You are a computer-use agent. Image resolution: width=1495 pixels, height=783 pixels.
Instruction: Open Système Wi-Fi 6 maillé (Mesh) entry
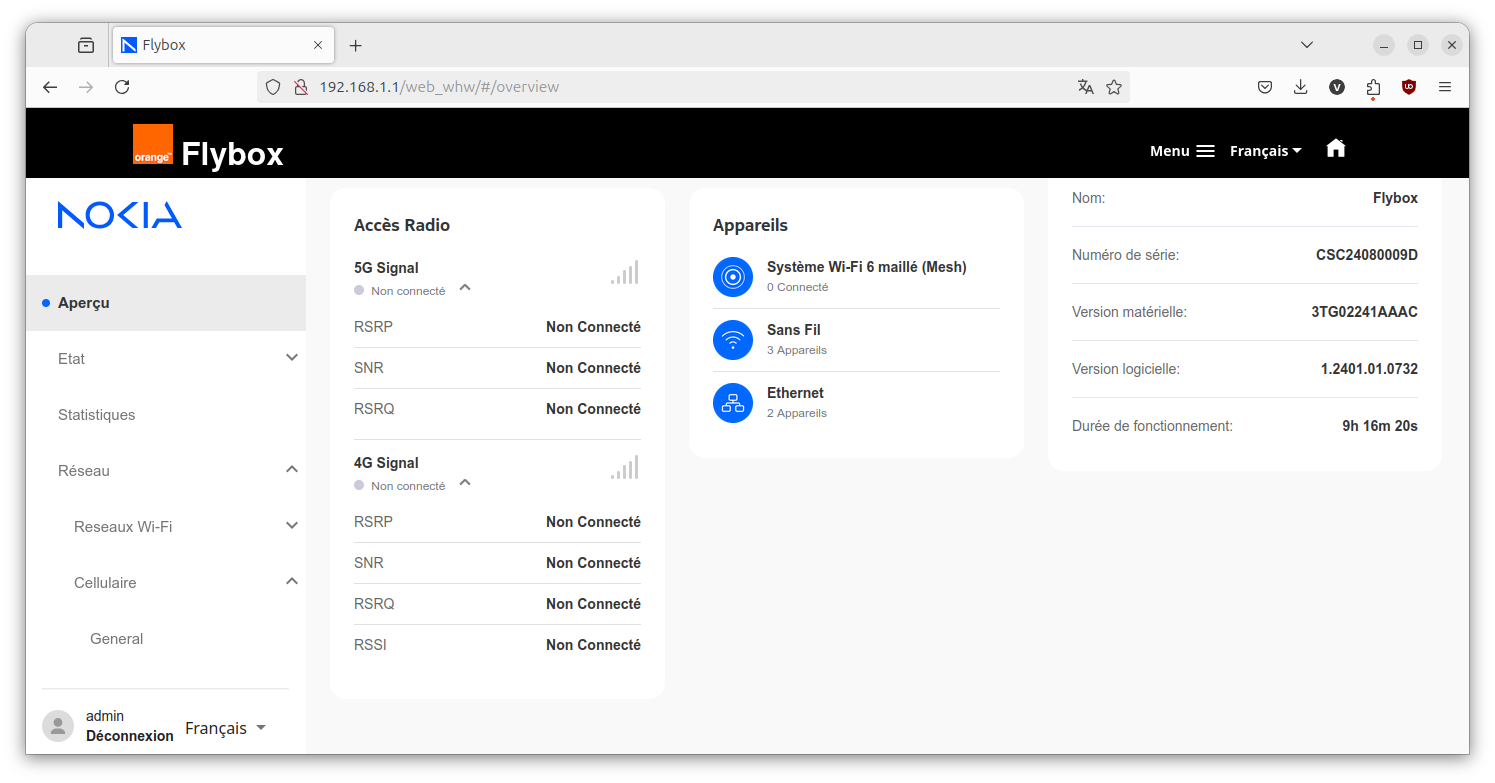(x=856, y=277)
